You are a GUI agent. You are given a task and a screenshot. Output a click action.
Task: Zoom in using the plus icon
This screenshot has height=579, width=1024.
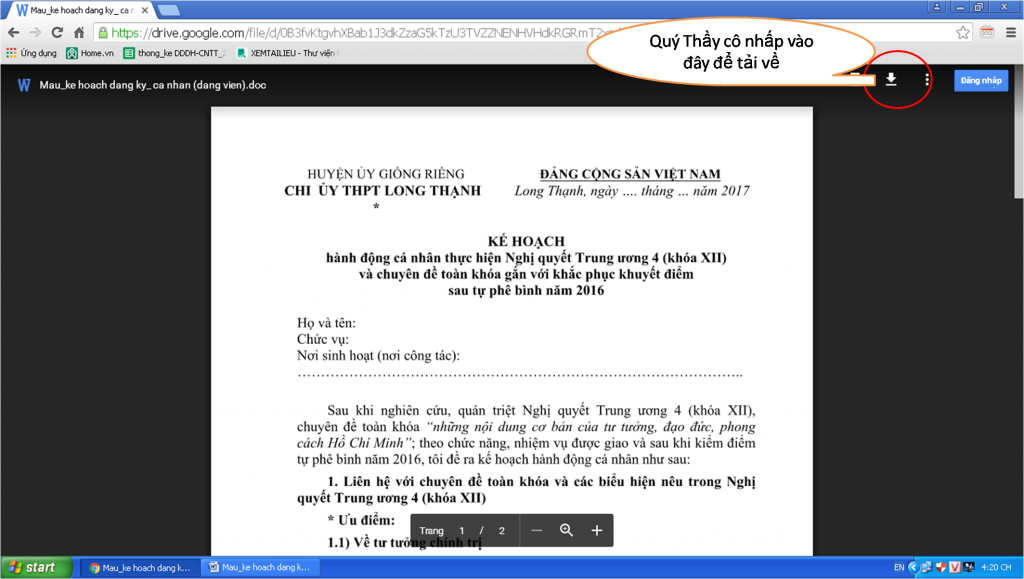(x=597, y=530)
